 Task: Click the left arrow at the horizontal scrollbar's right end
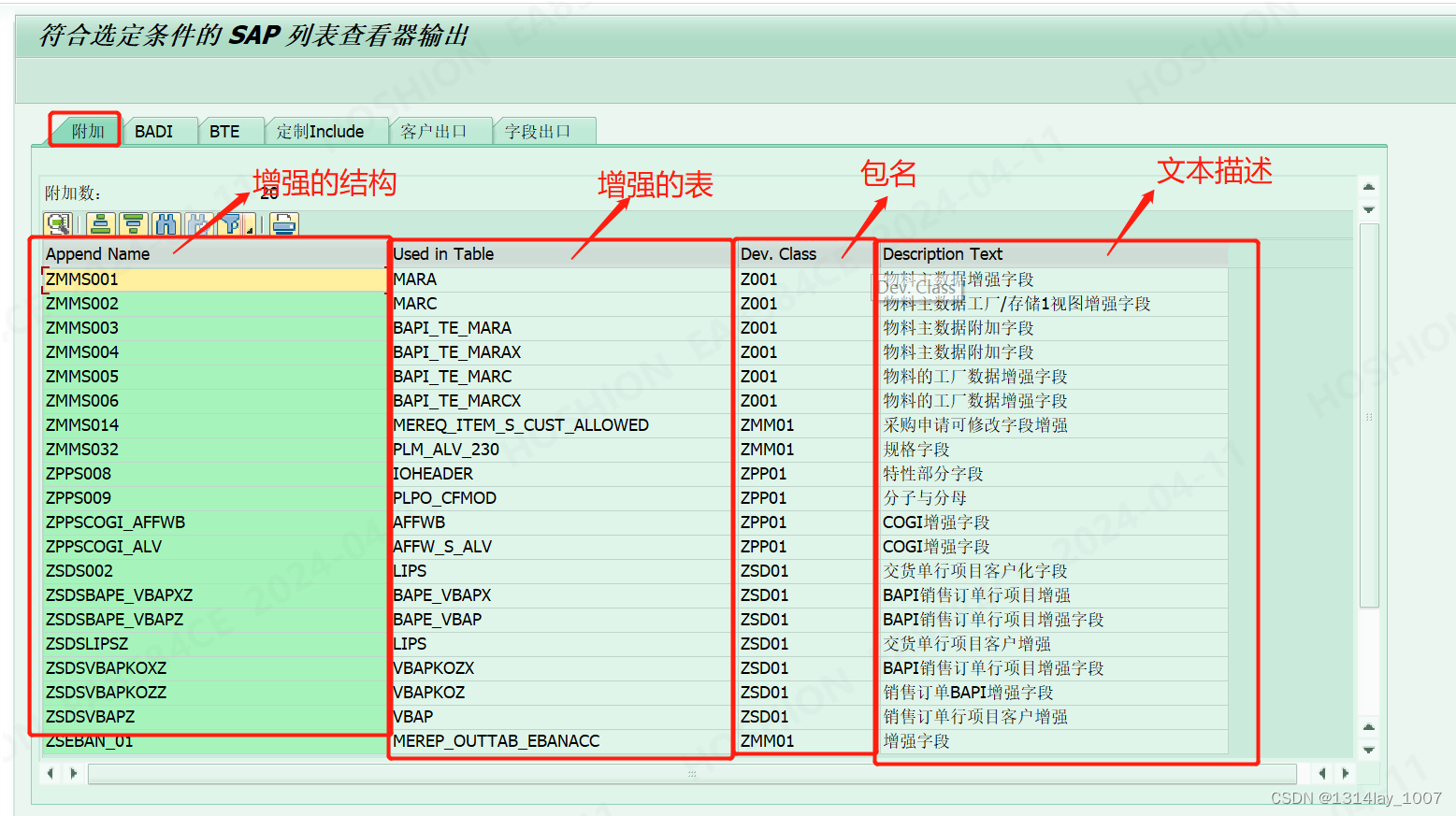(x=1321, y=773)
